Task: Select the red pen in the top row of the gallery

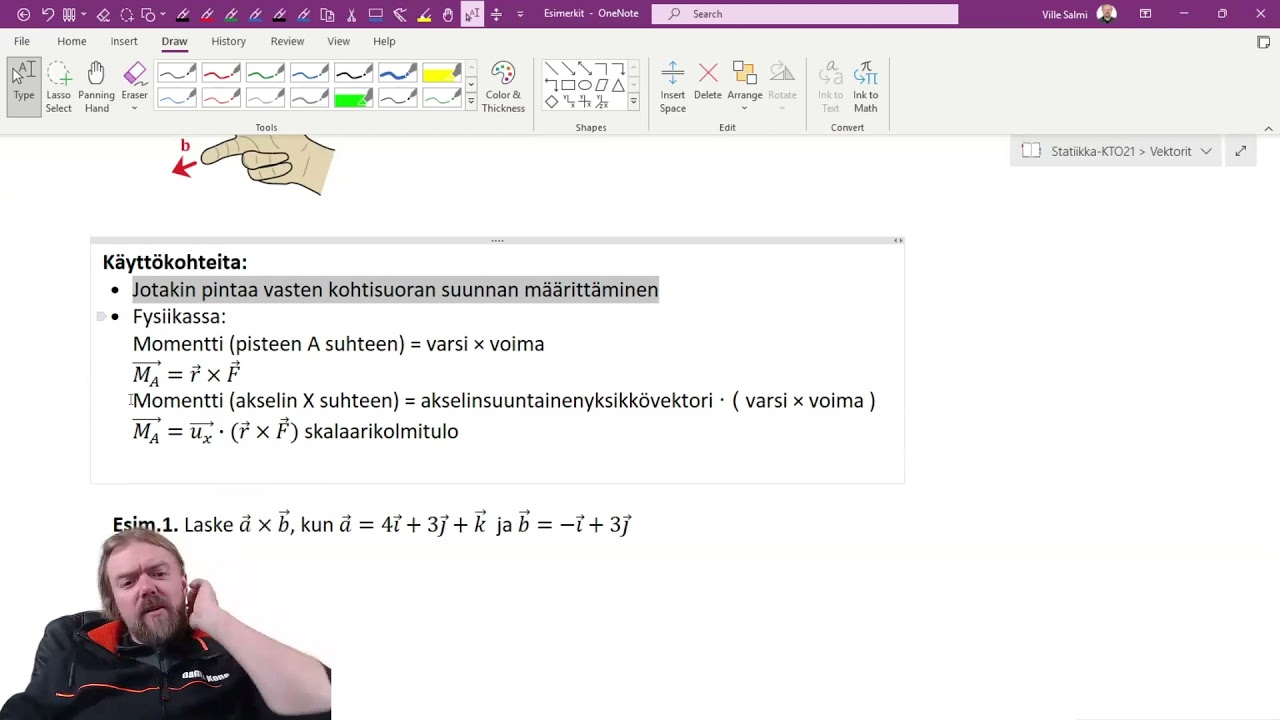Action: click(221, 73)
